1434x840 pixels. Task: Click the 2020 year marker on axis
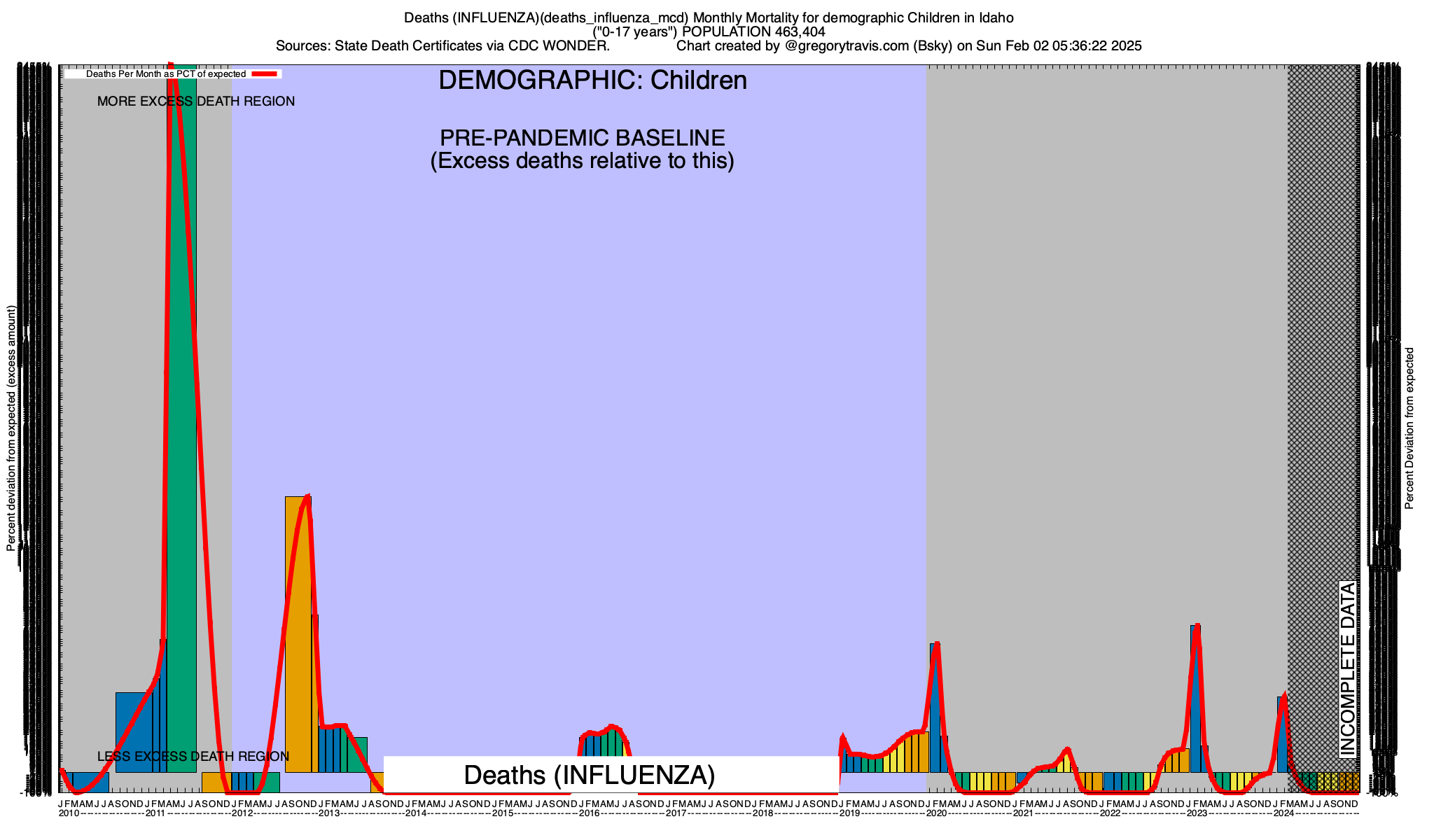tap(936, 813)
